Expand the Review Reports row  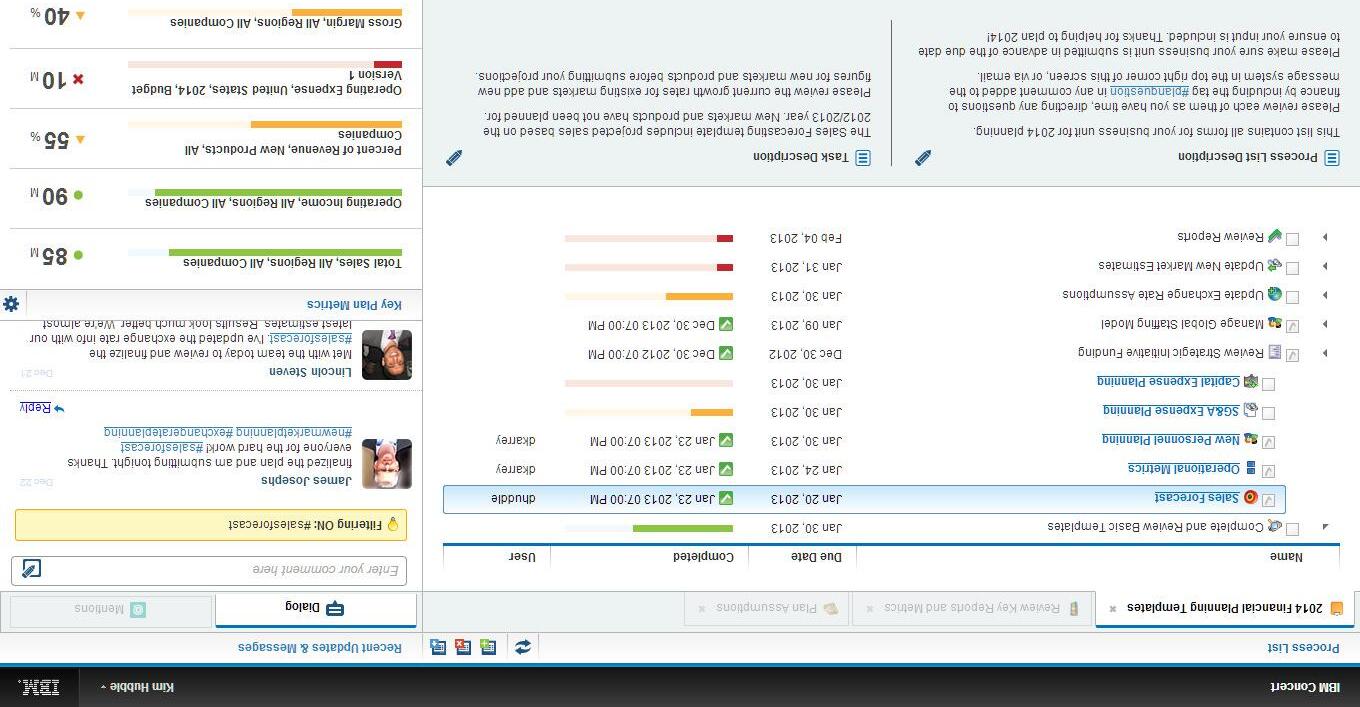(x=1326, y=237)
